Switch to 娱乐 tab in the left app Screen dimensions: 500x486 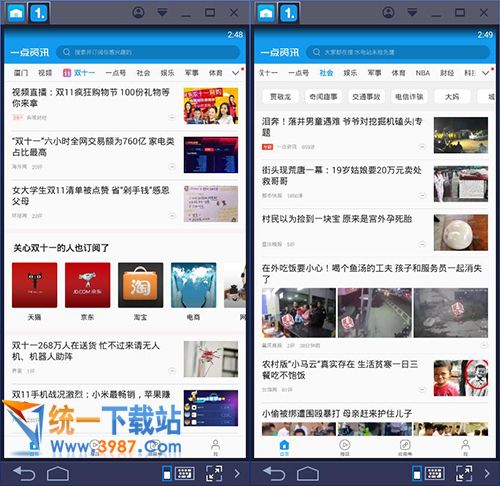(167, 73)
